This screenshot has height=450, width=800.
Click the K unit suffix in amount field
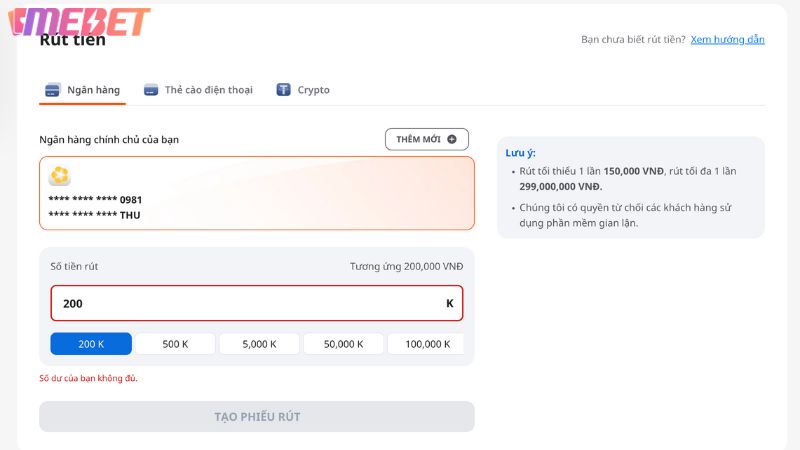pos(449,304)
